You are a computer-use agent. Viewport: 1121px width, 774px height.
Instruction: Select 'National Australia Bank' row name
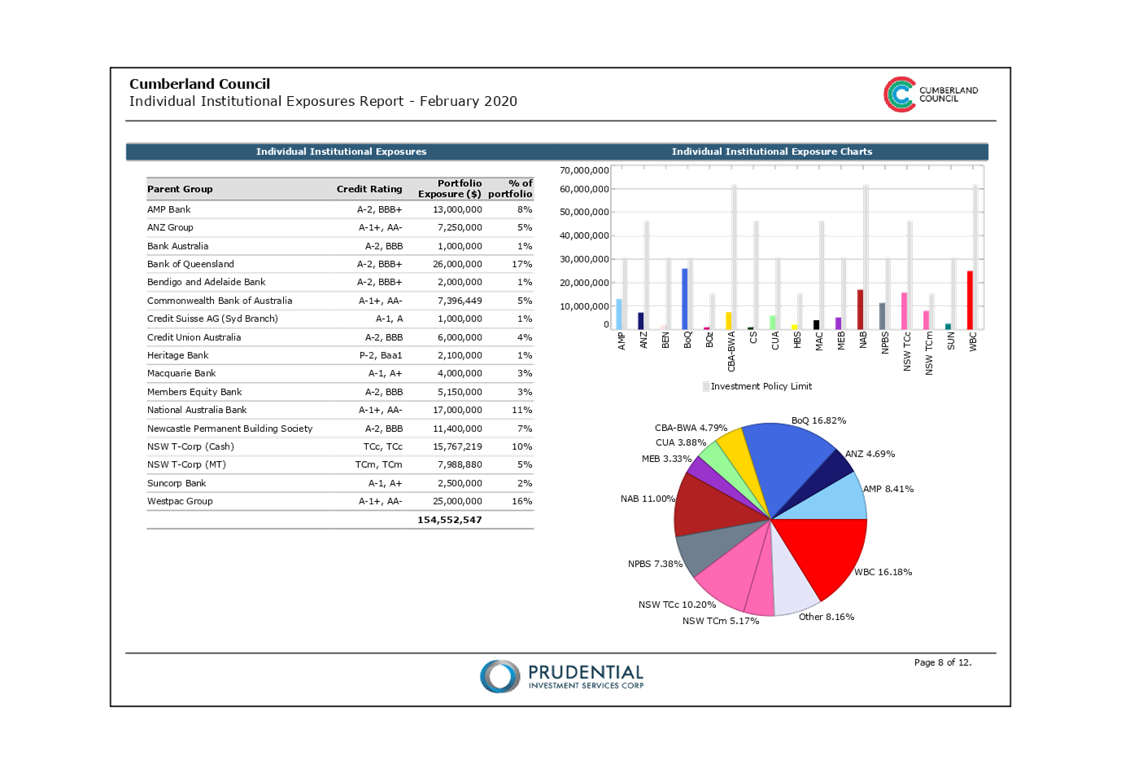coord(197,410)
